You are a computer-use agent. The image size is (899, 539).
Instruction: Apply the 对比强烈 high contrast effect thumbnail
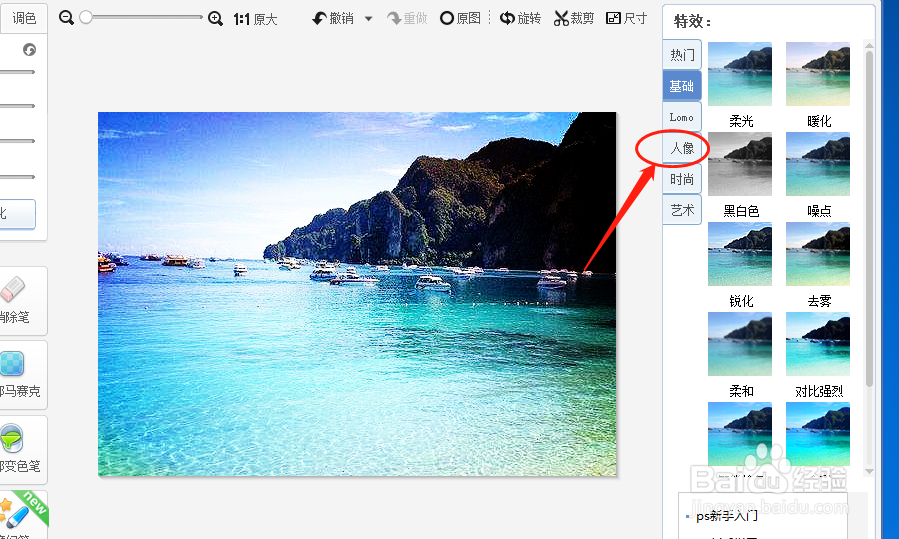click(818, 344)
